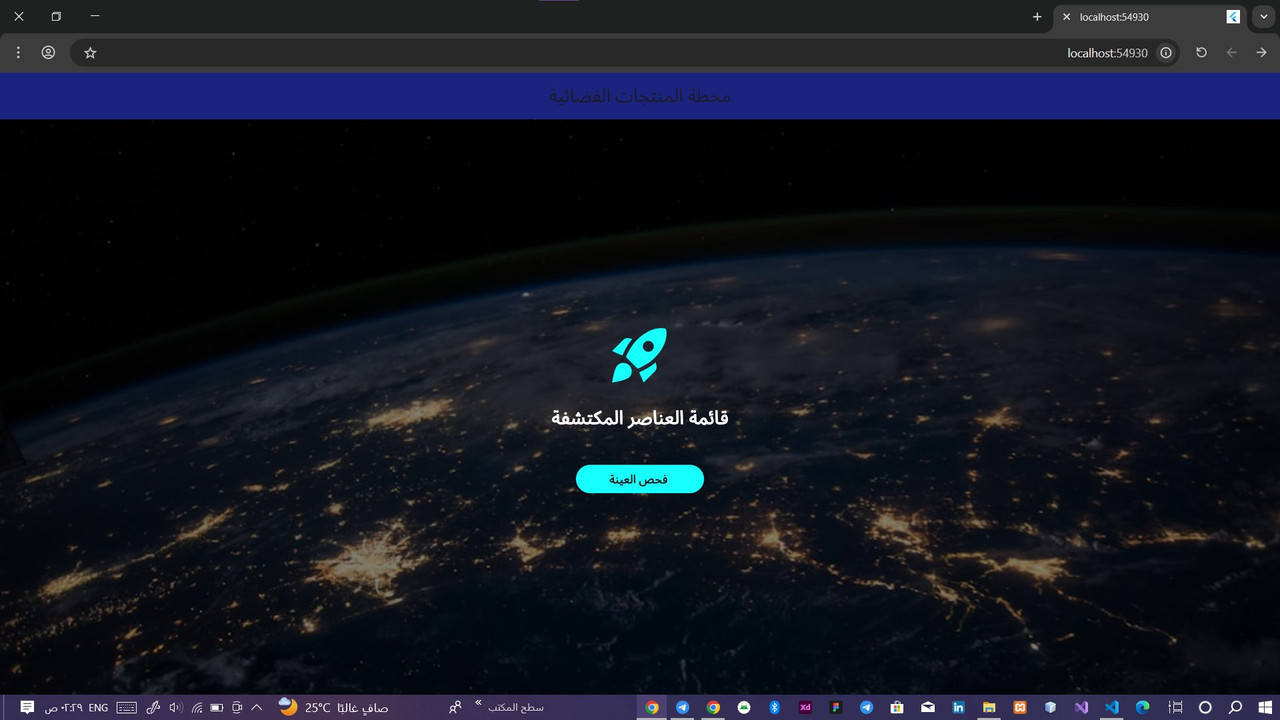Image resolution: width=1280 pixels, height=720 pixels.
Task: Open a new browser tab
Action: click(1037, 17)
